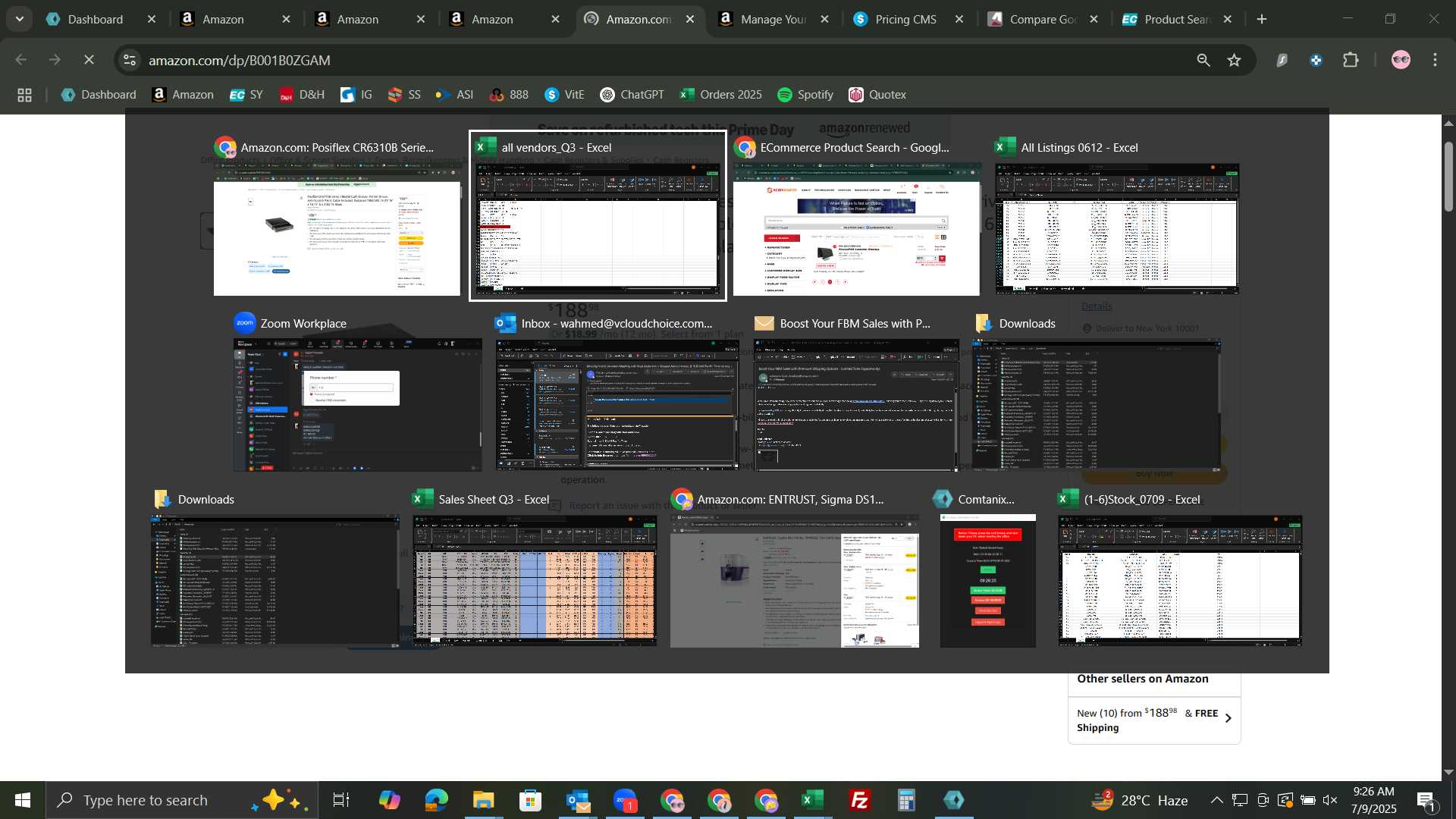
Task: Open FileZilla from the taskbar
Action: (860, 800)
